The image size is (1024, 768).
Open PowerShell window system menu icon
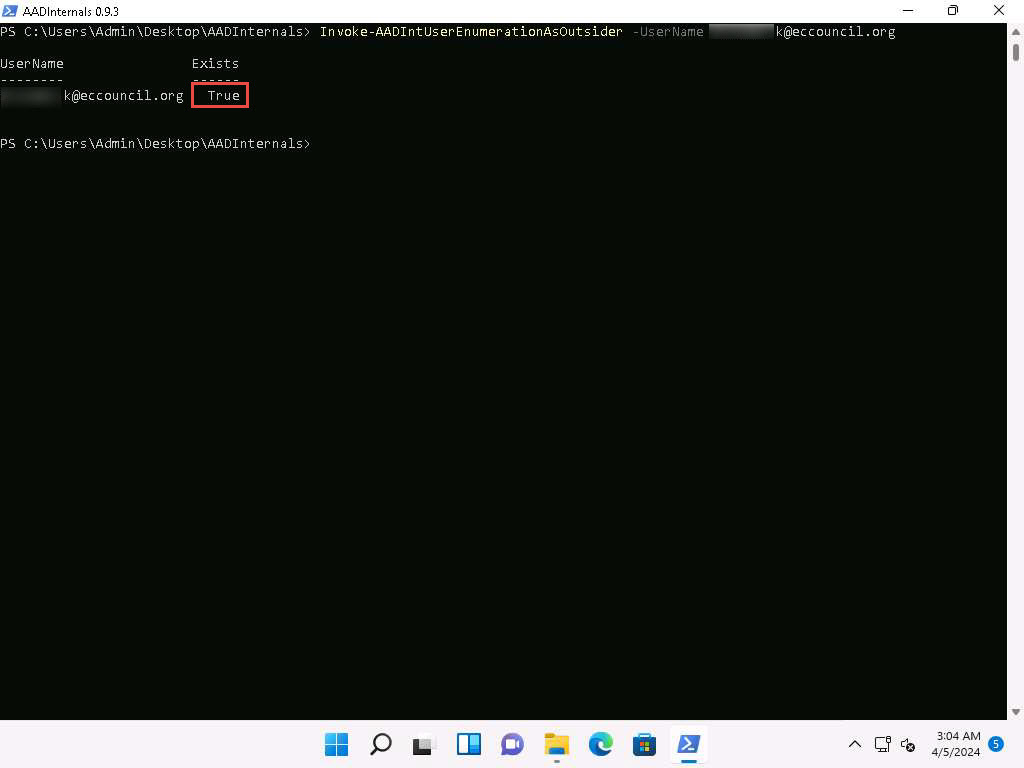(x=10, y=11)
